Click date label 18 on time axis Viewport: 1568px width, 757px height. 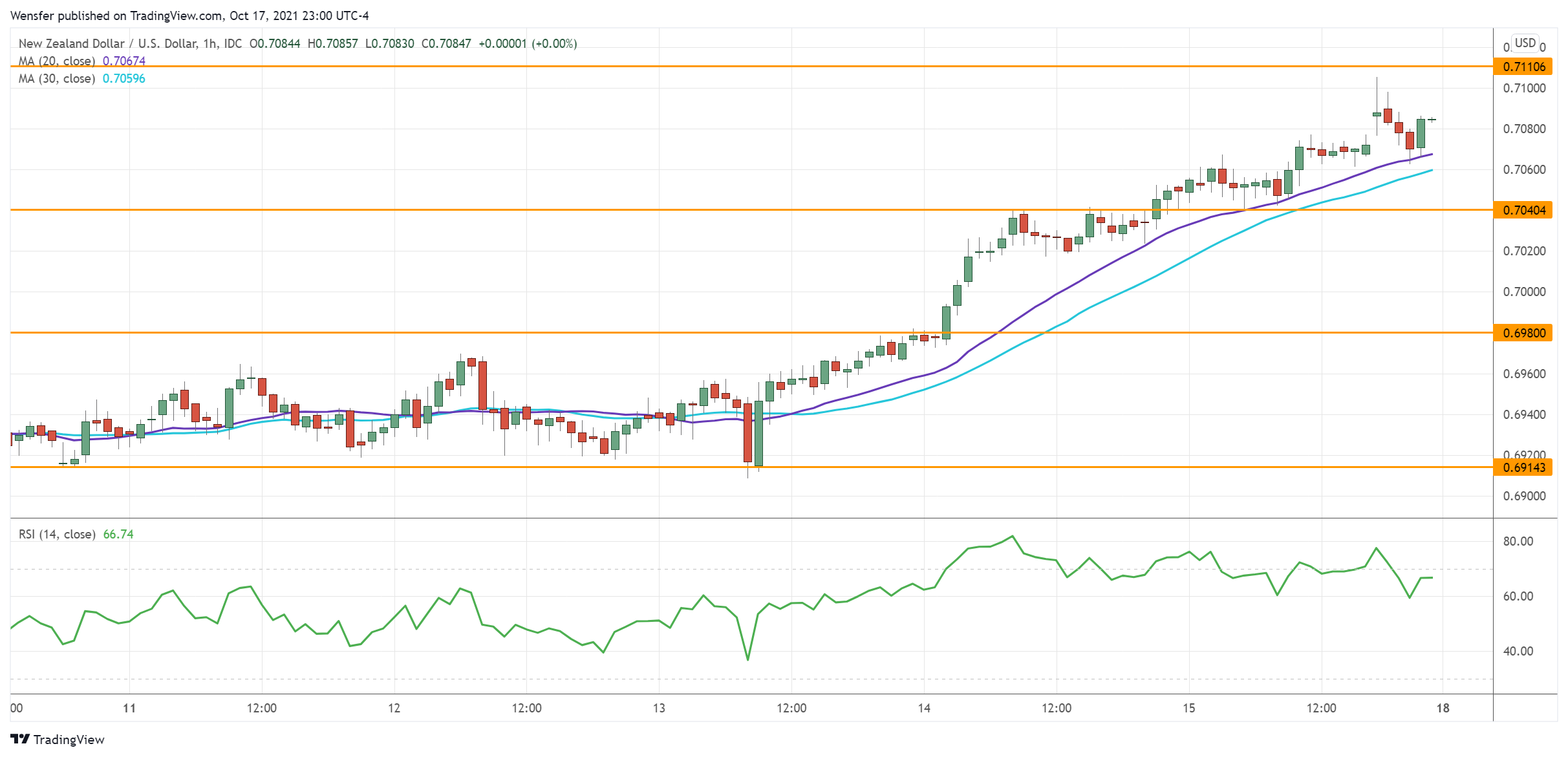(1443, 708)
